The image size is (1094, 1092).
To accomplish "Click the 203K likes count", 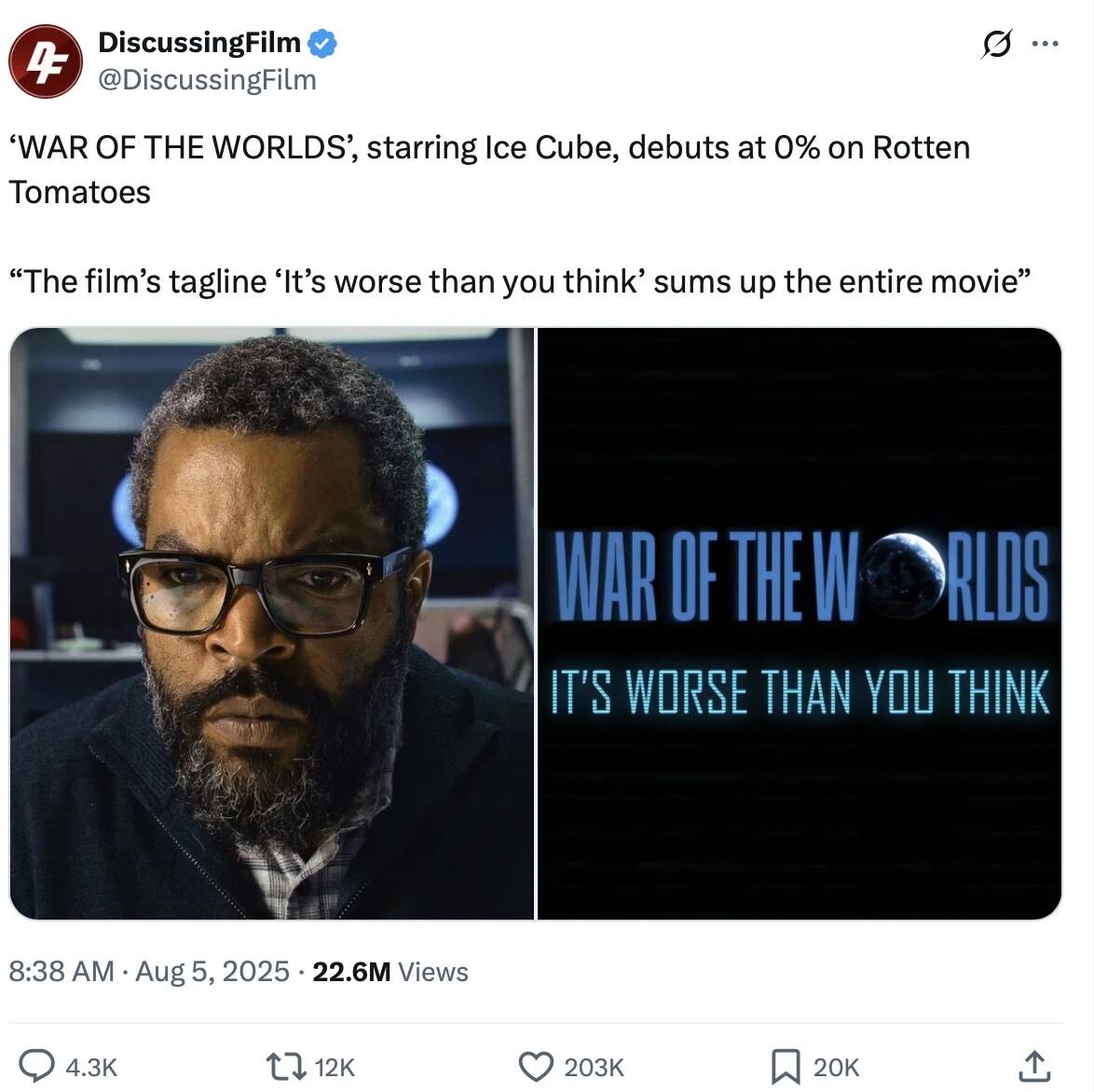I will [x=594, y=1067].
